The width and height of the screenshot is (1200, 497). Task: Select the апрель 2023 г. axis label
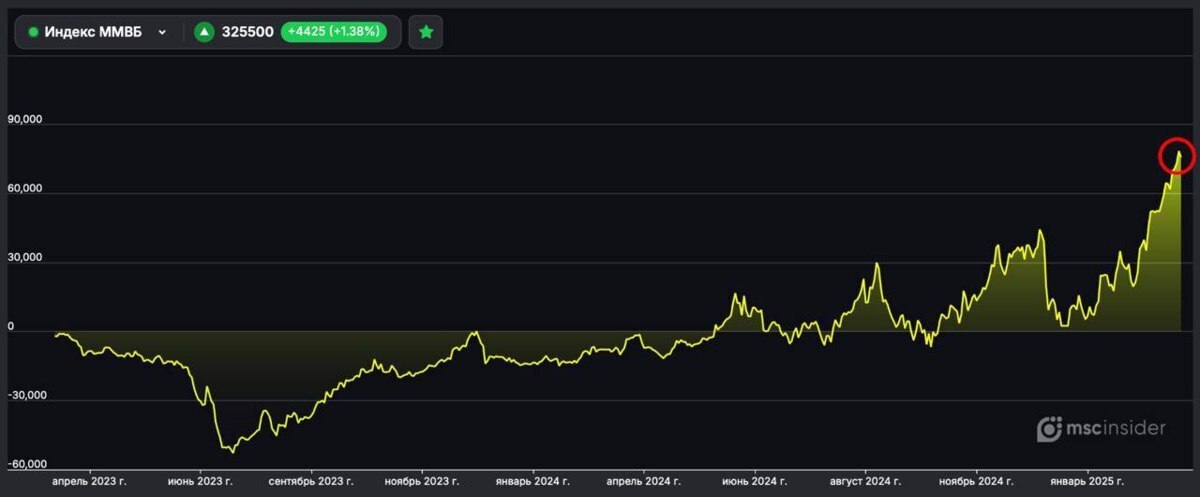pos(89,481)
